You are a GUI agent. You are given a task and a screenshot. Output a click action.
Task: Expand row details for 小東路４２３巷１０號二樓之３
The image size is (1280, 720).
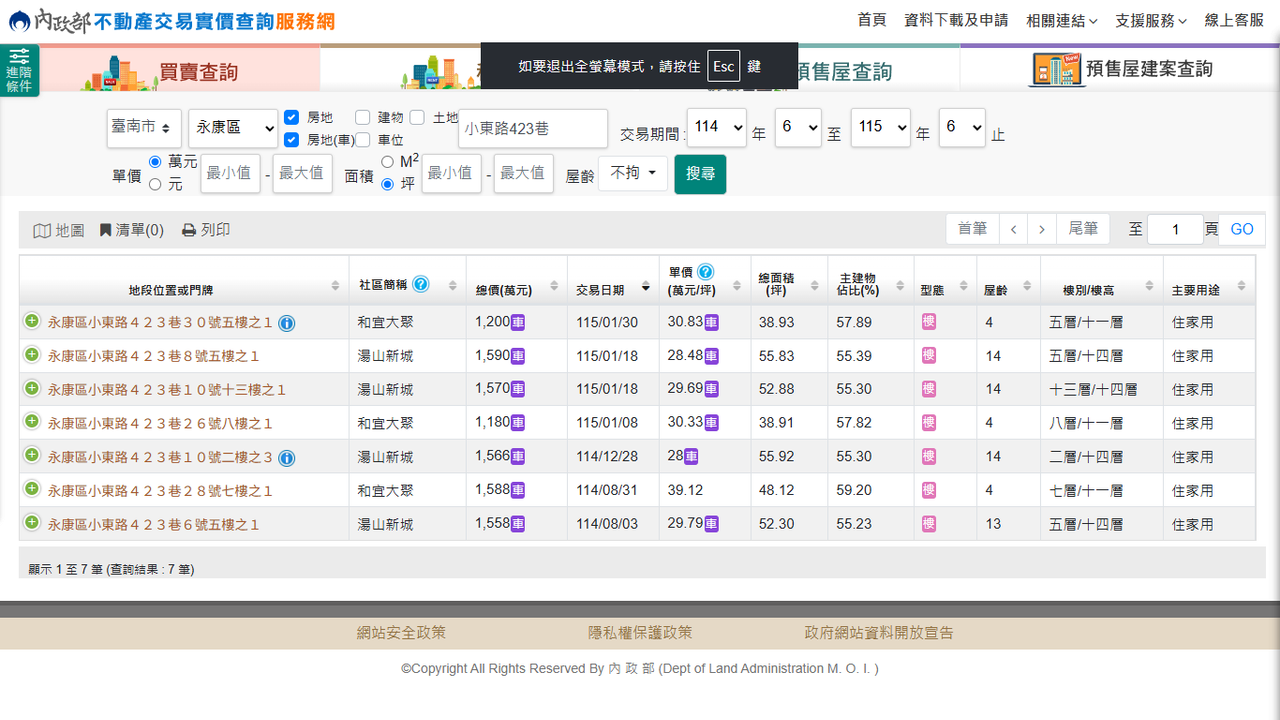32,456
